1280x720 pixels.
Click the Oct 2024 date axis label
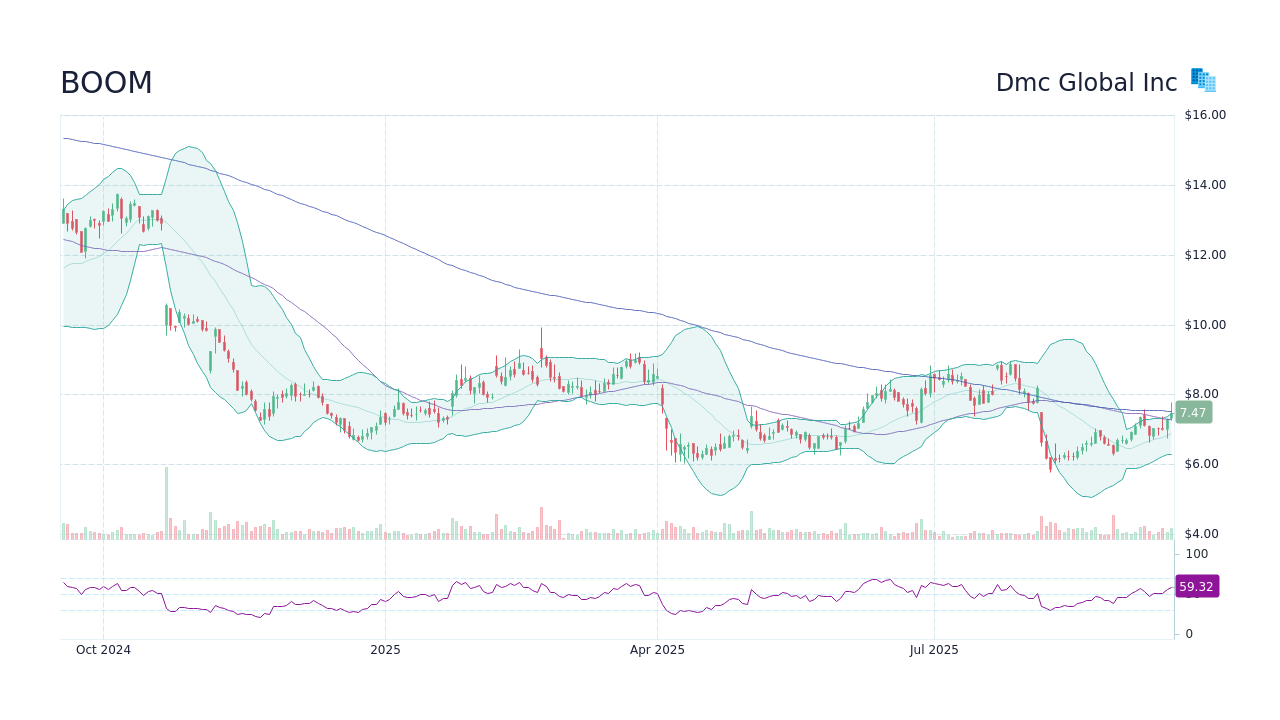(x=103, y=650)
